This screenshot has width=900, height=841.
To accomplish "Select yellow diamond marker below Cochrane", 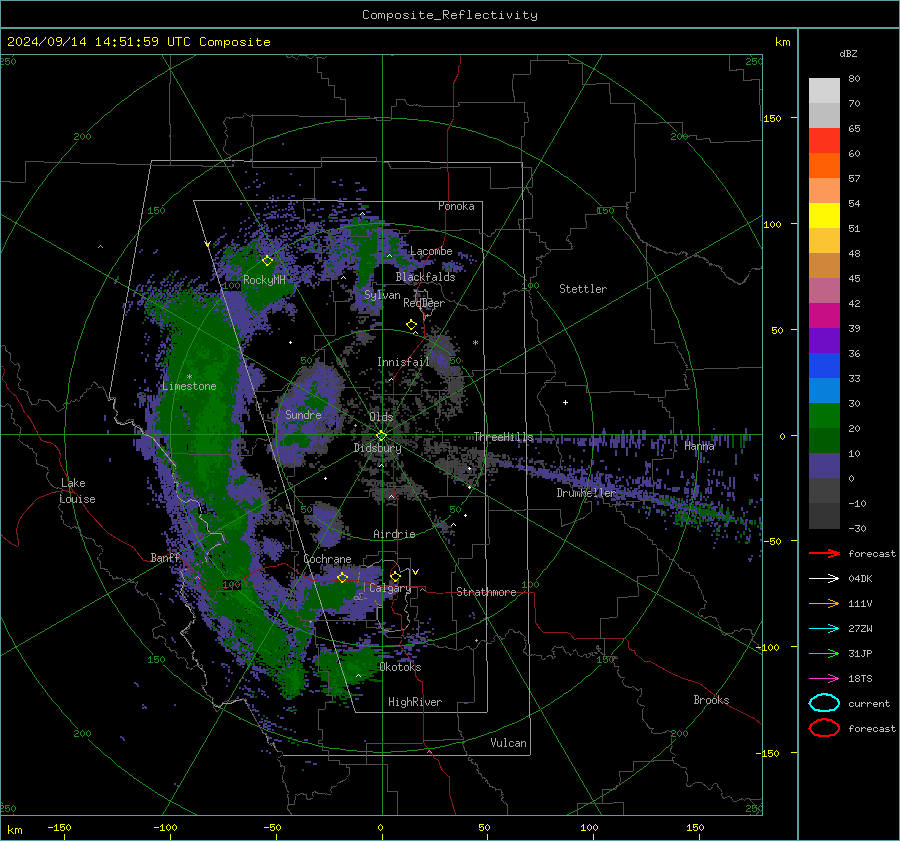I will (342, 577).
